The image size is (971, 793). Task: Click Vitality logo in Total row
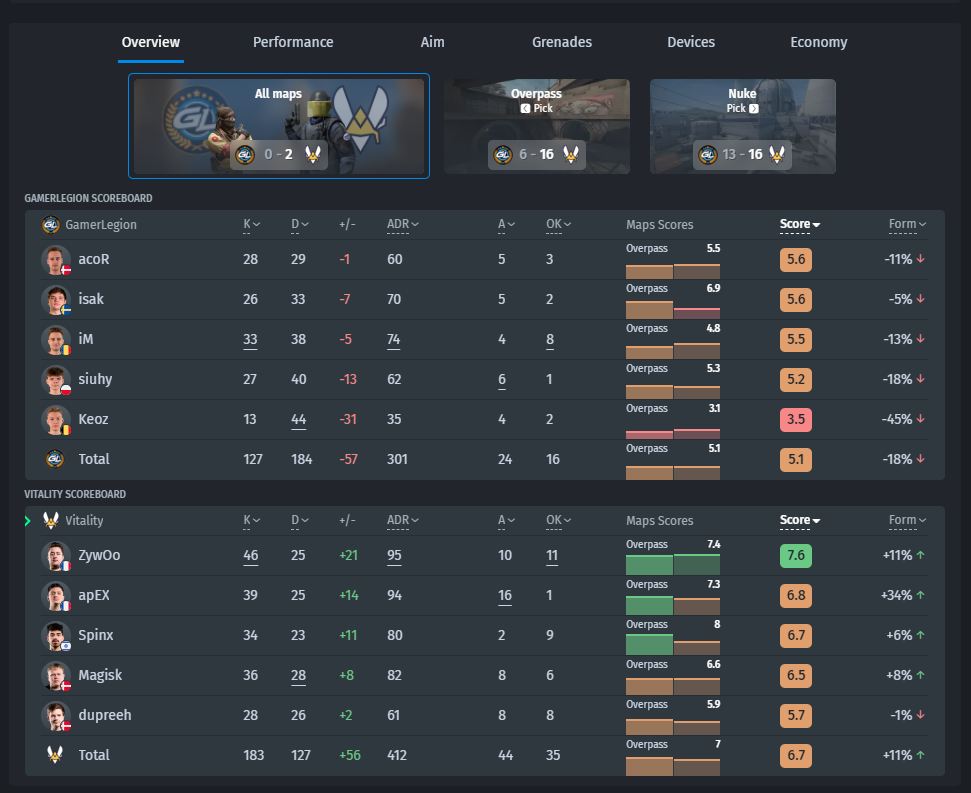[55, 755]
